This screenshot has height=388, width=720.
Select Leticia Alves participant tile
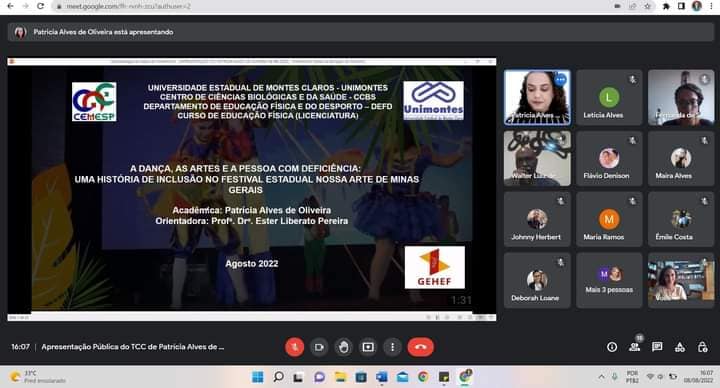(x=609, y=97)
